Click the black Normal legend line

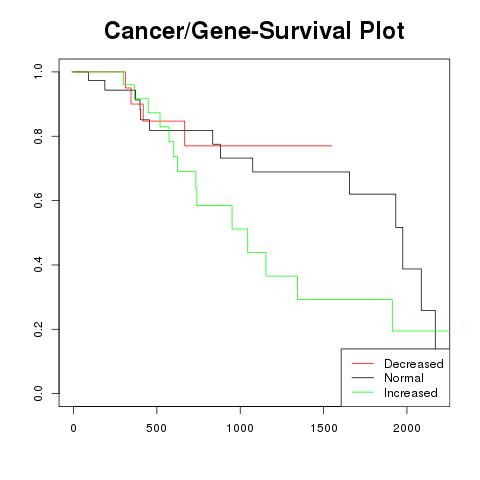coord(363,378)
